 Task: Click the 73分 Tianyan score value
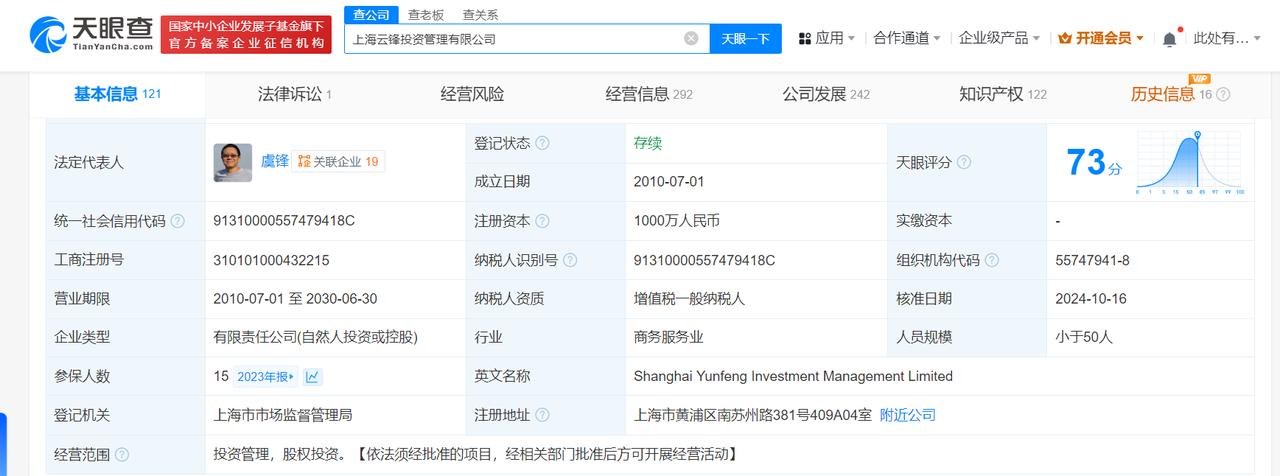pyautogui.click(x=1095, y=162)
